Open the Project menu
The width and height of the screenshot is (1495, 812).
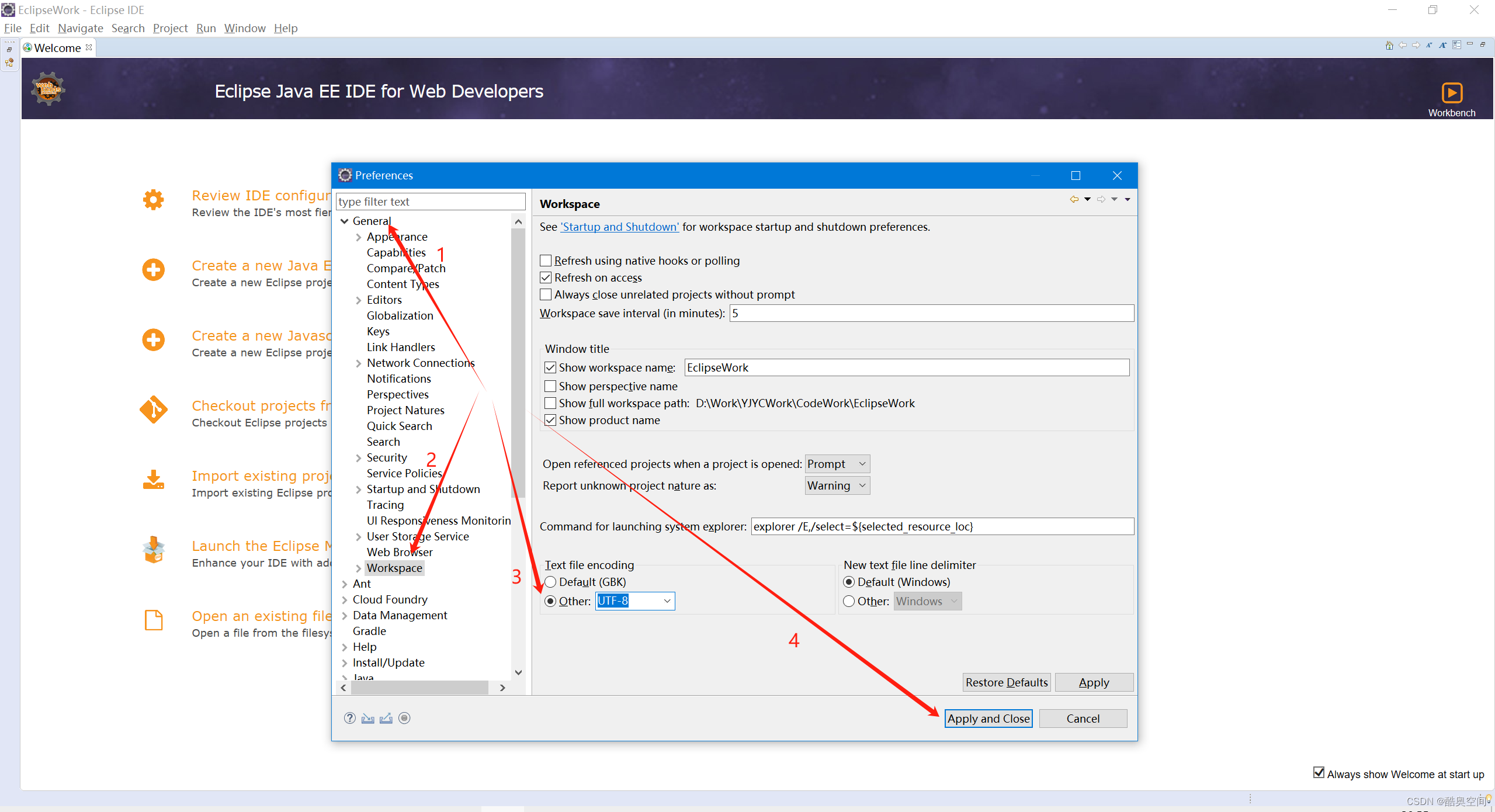pyautogui.click(x=170, y=28)
